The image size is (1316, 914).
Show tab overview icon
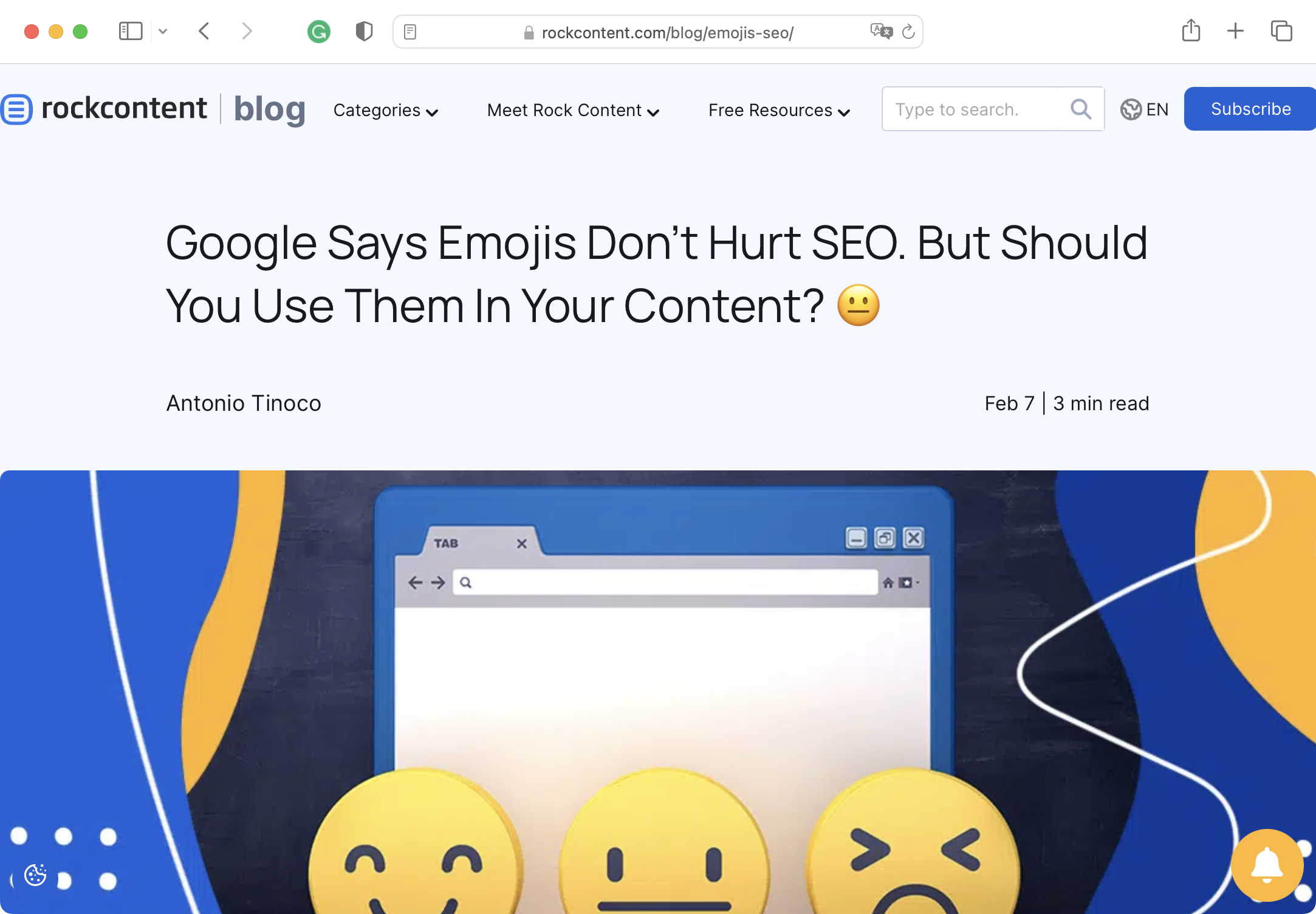point(1281,31)
